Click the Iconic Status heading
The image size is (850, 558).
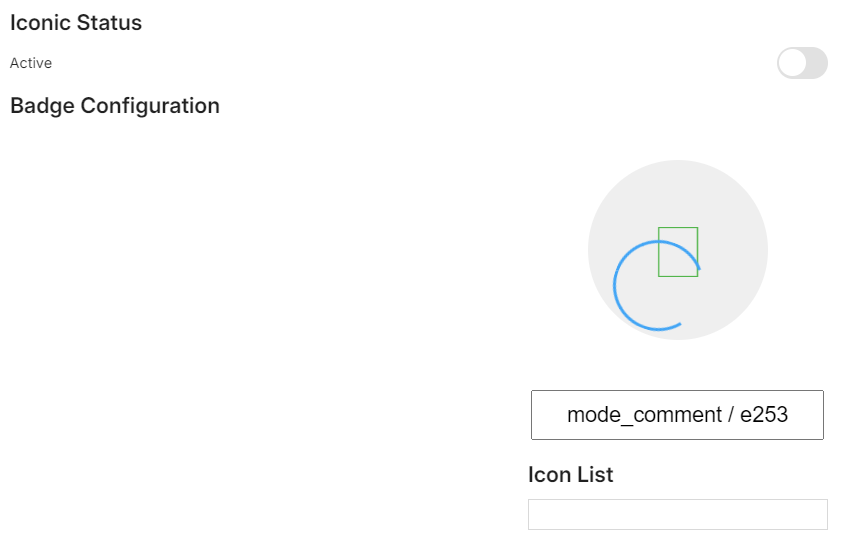(x=76, y=23)
